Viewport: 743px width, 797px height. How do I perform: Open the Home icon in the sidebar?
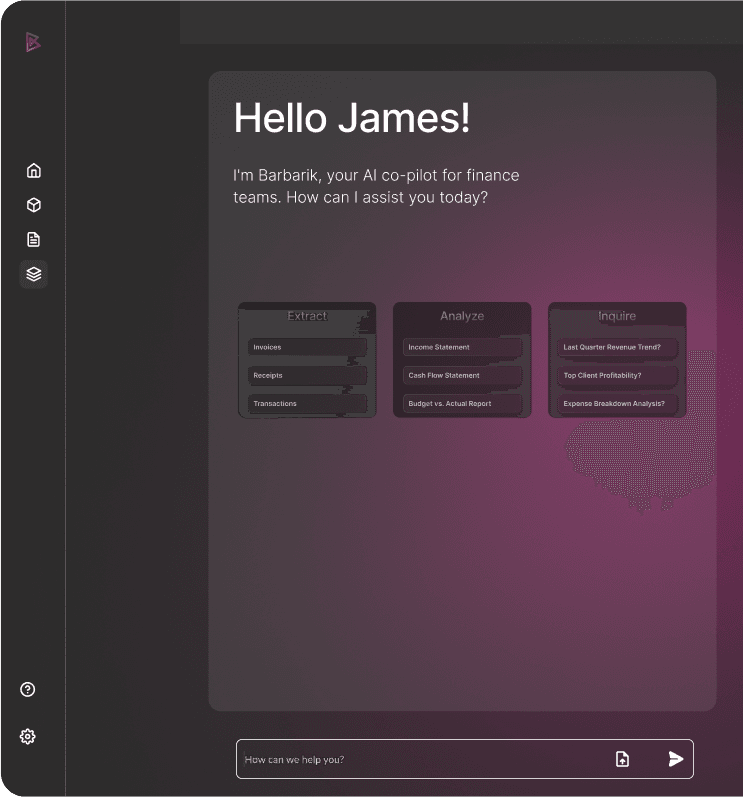click(x=34, y=170)
